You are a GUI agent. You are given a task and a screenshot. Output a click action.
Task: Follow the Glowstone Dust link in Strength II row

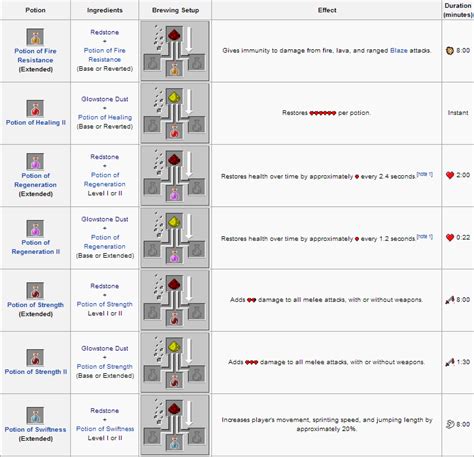tap(105, 348)
